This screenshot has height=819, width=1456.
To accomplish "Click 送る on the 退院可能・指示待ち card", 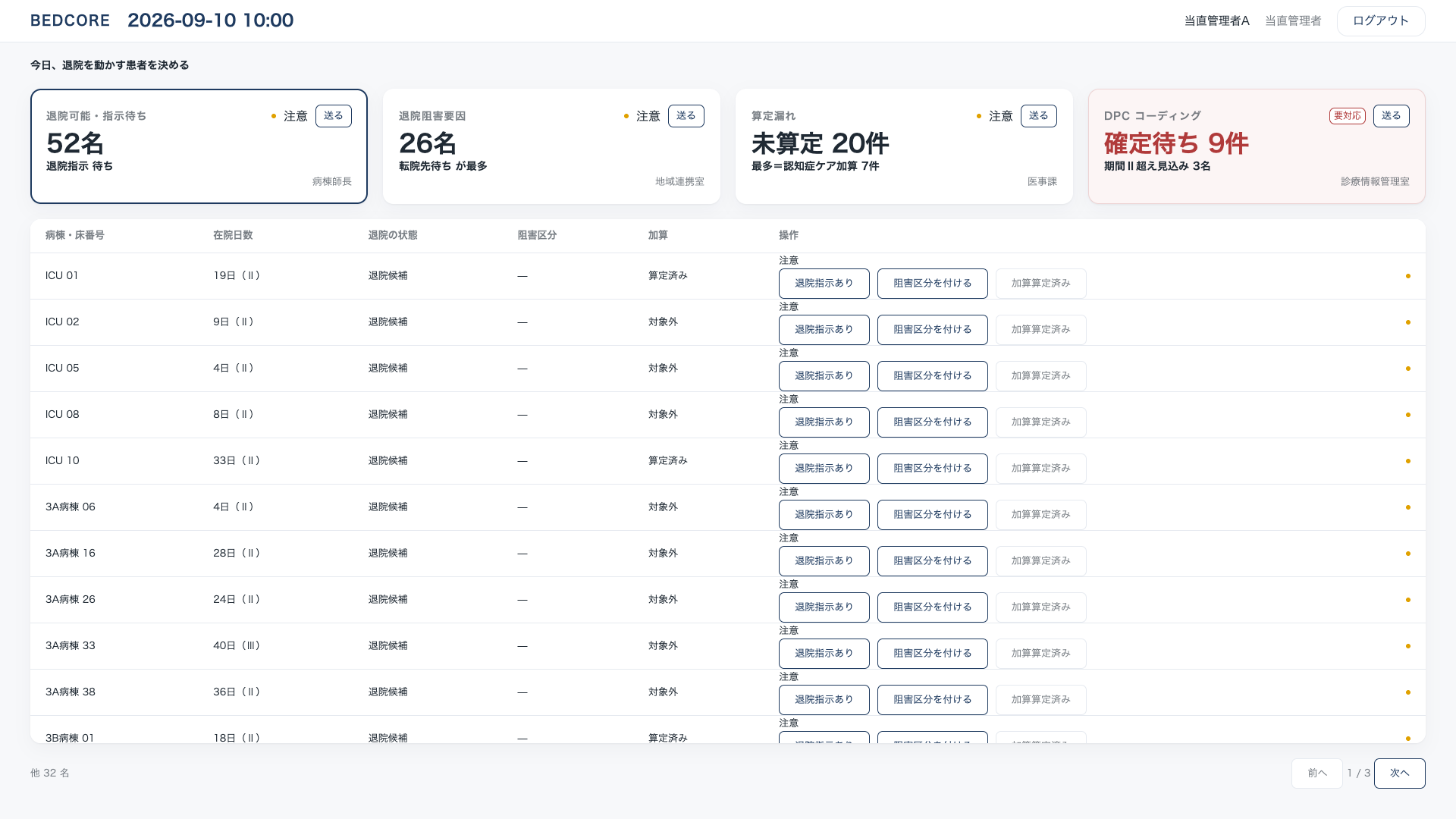I will (x=334, y=116).
